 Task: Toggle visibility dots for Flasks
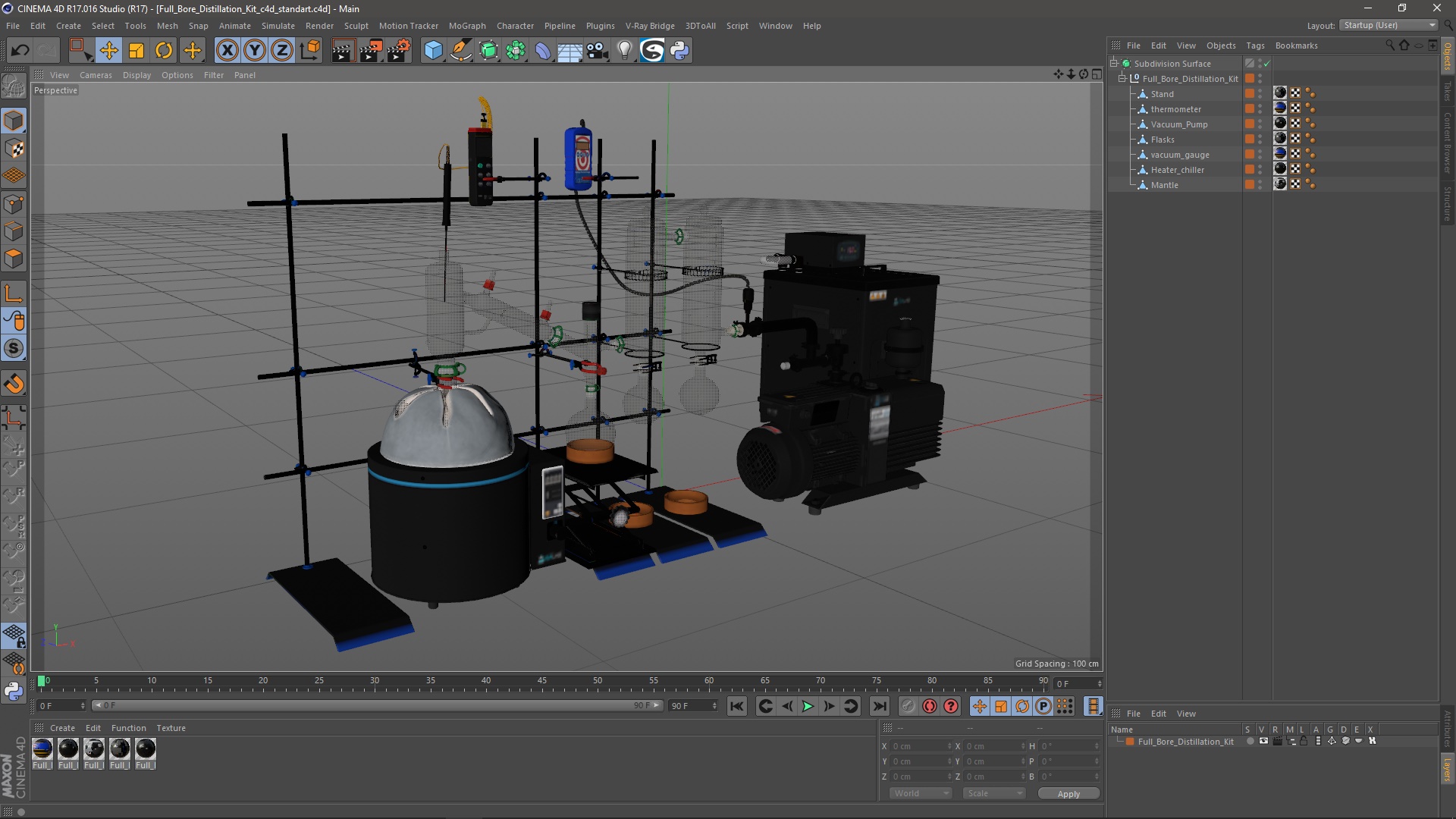[x=1260, y=140]
